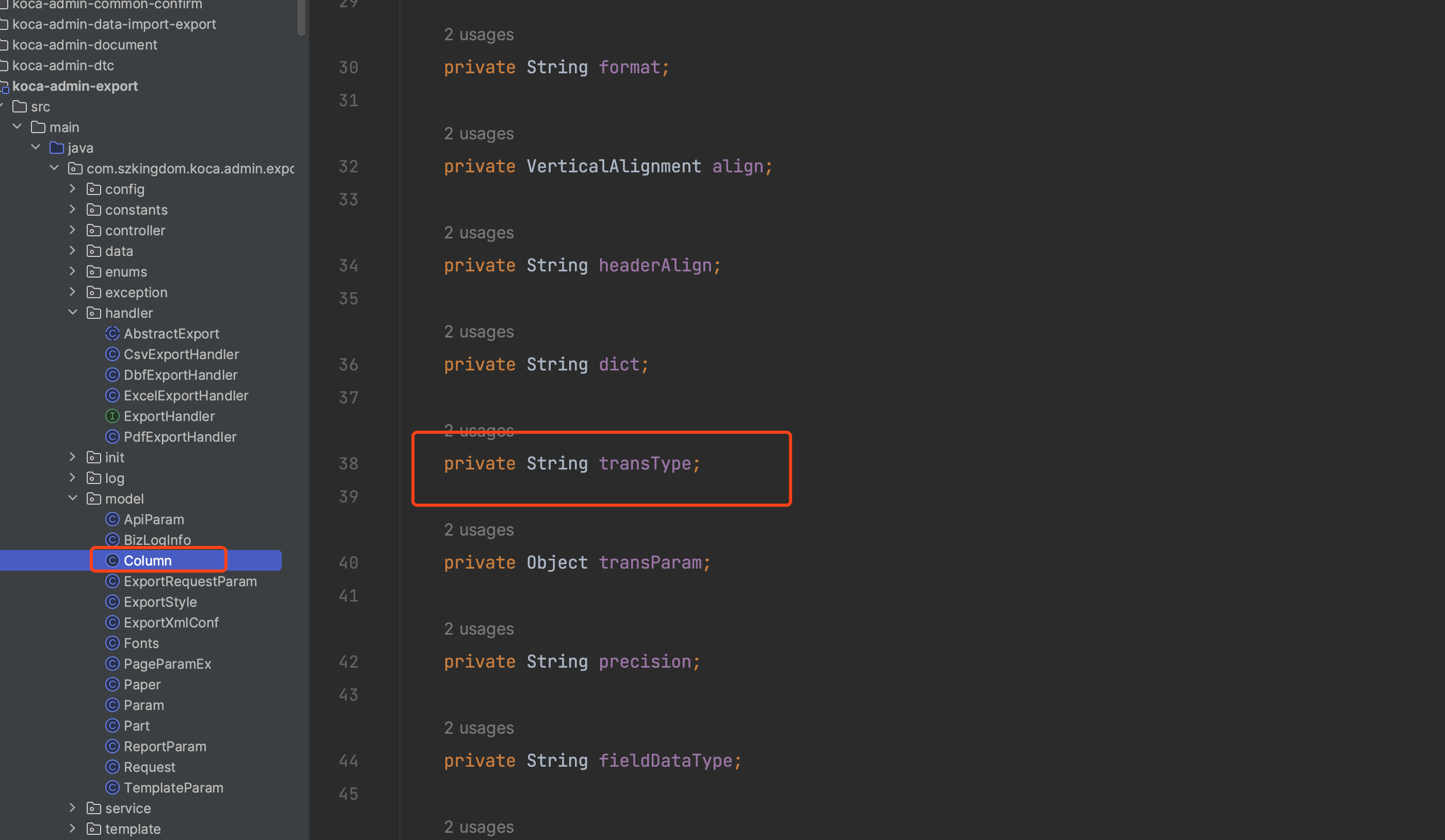Open ExcelExportHandler in the project tree
Image resolution: width=1445 pixels, height=840 pixels.
(186, 396)
